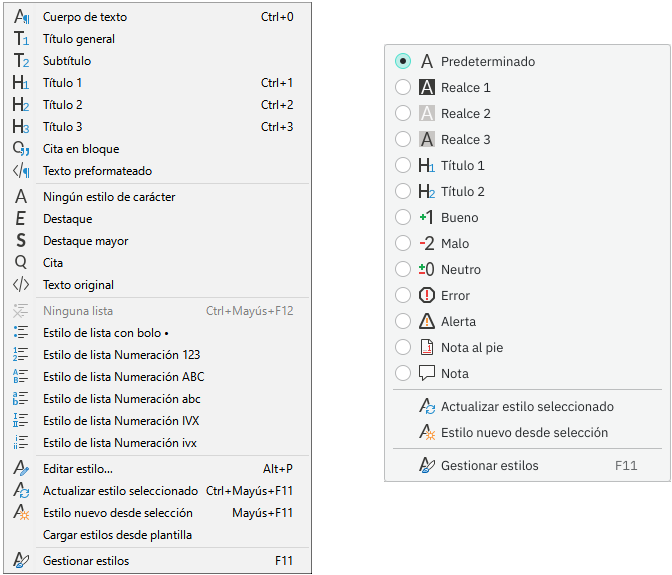672x575 pixels.
Task: Select the Realce 1 radio button
Action: click(403, 87)
